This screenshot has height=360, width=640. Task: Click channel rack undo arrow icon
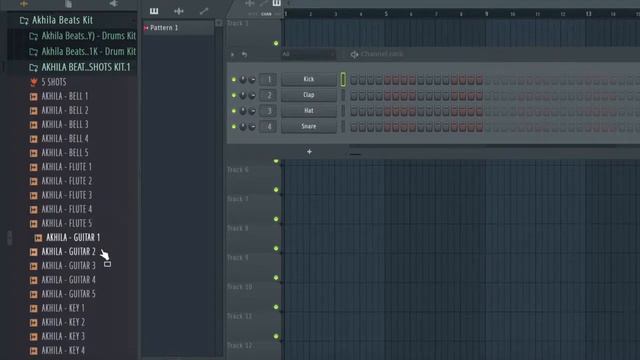click(x=244, y=54)
